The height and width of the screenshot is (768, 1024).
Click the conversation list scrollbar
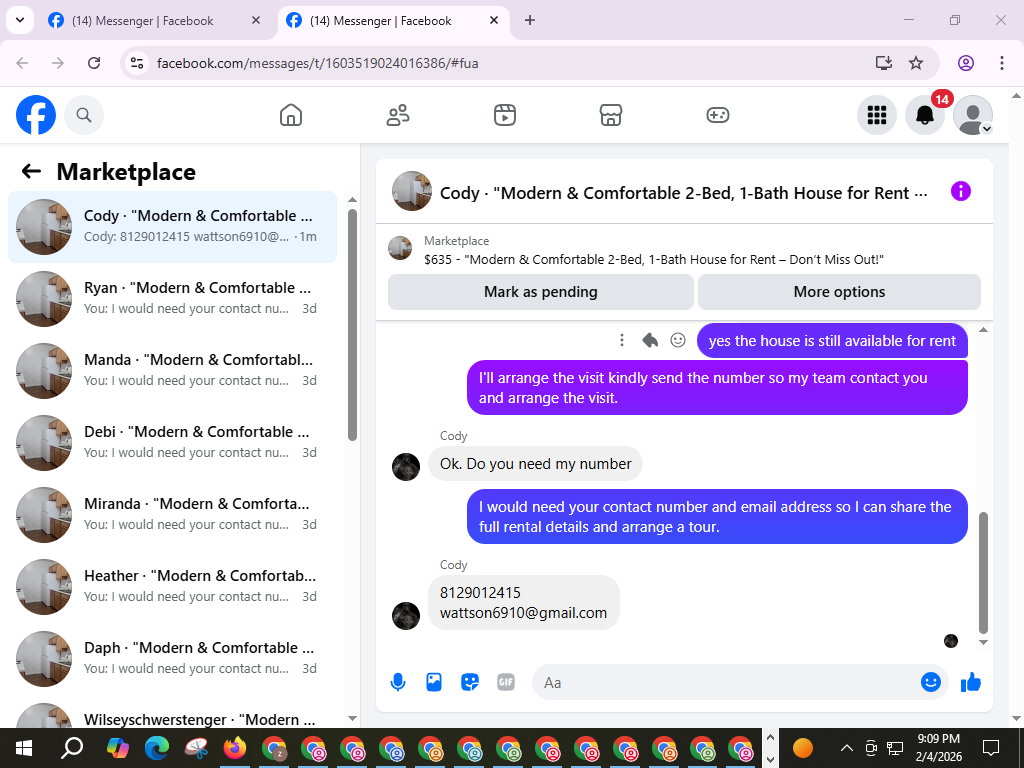pos(353,325)
